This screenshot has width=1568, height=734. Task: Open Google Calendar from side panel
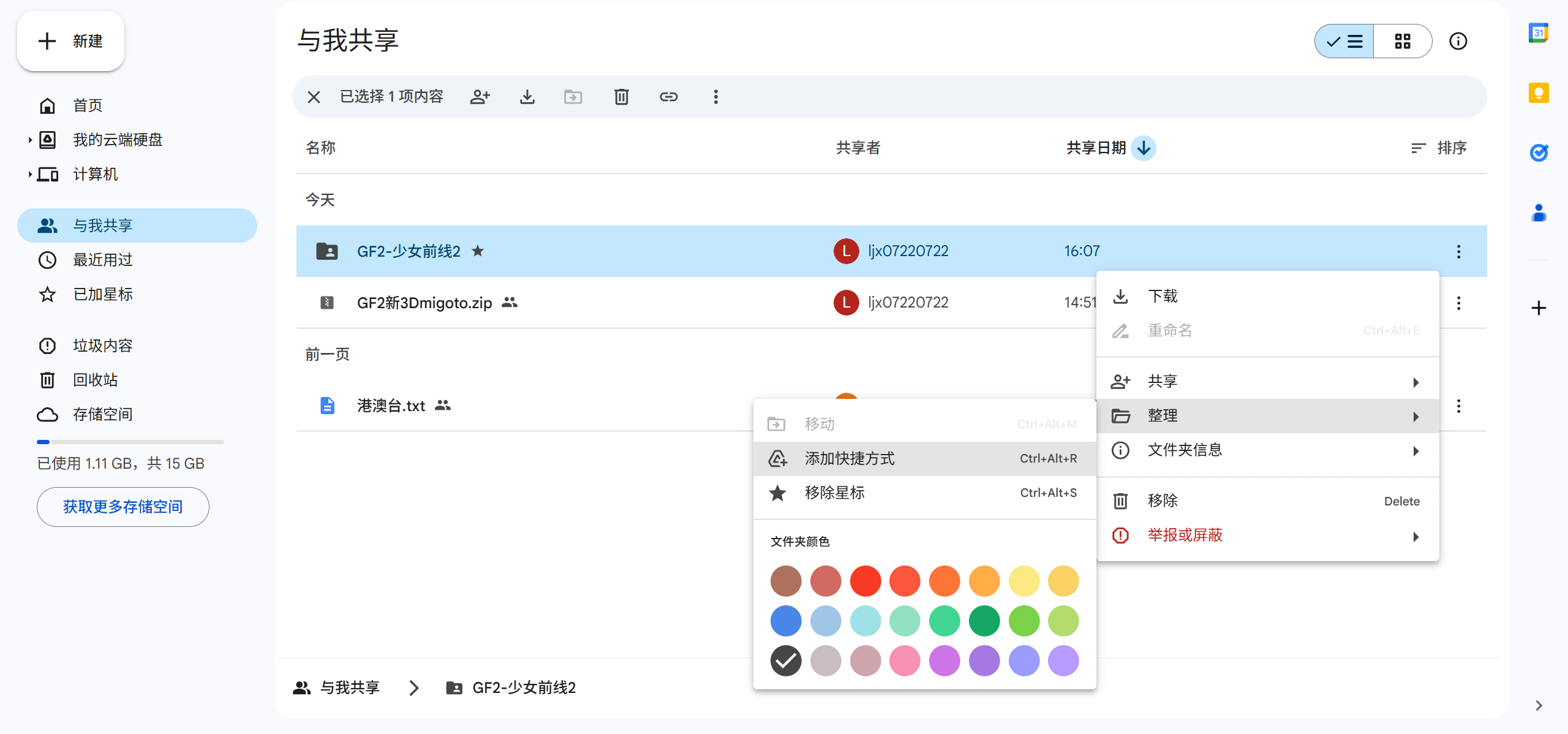tap(1538, 34)
